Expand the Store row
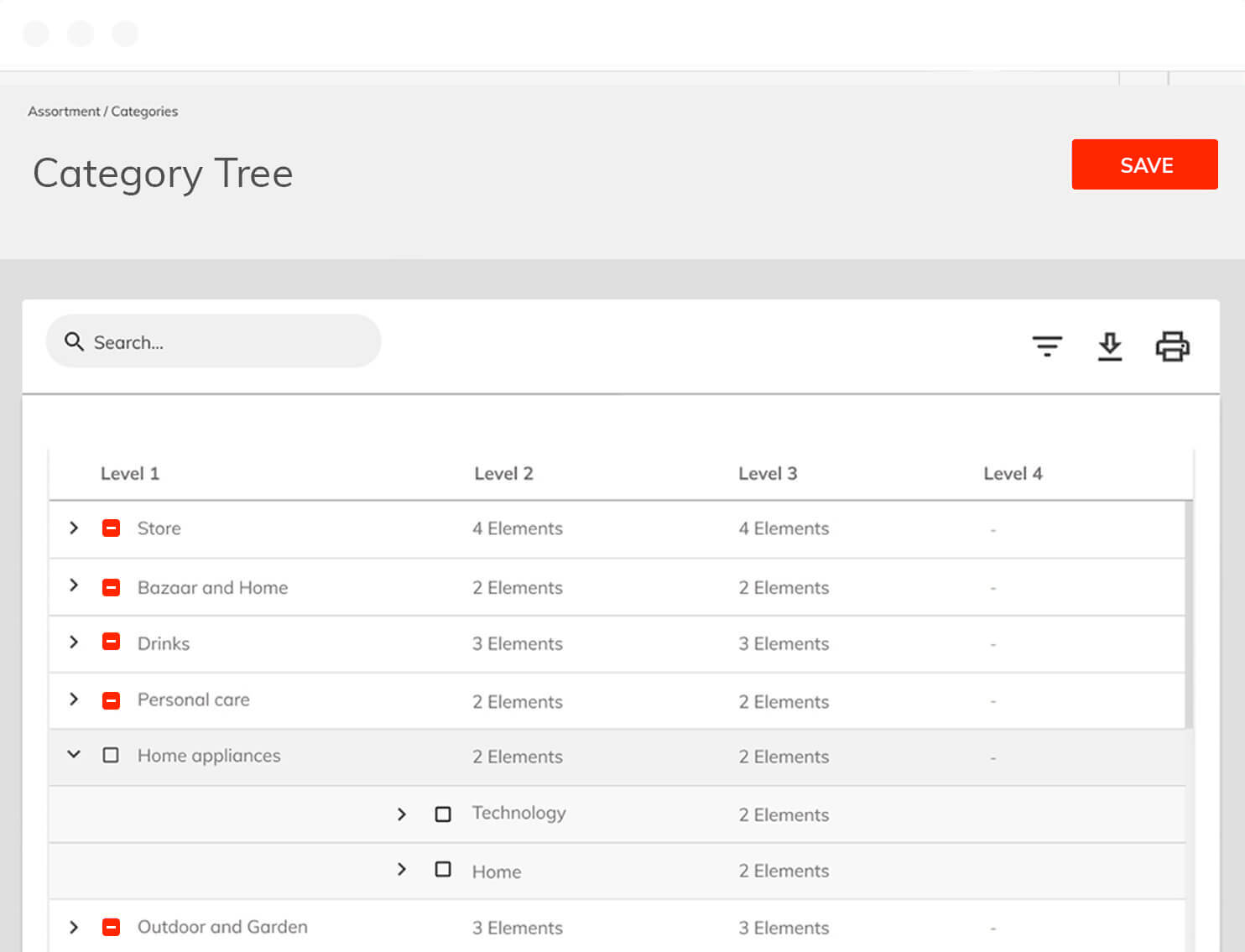Image resolution: width=1245 pixels, height=952 pixels. pos(74,528)
